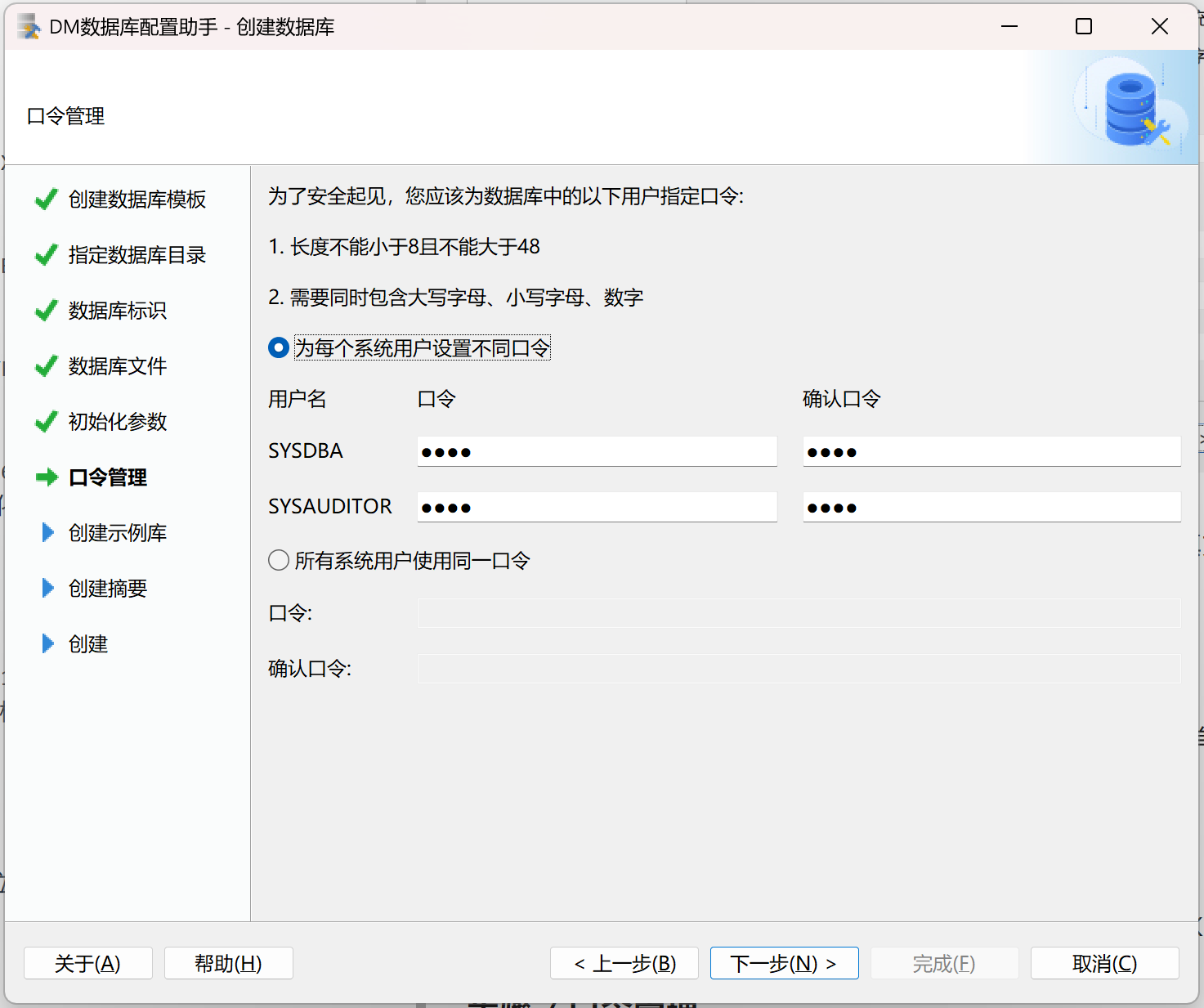The width and height of the screenshot is (1204, 1008).
Task: Open the 数据库文件 wizard step
Action: coord(118,366)
